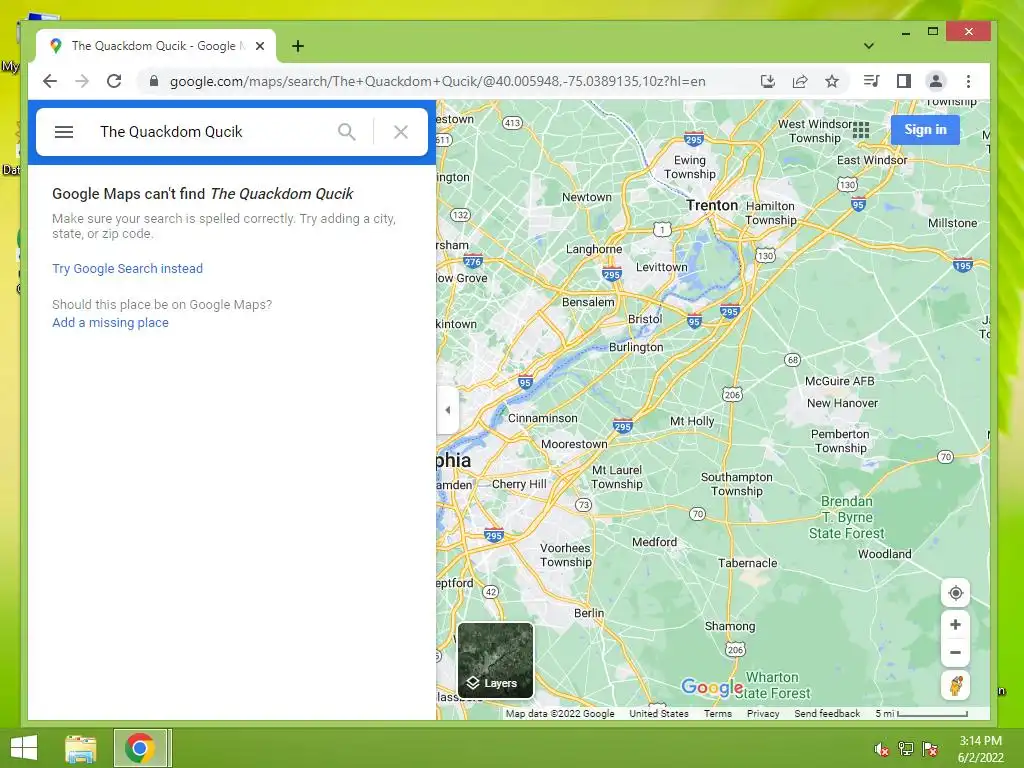The image size is (1024, 768).
Task: Click the share page icon
Action: (x=800, y=81)
